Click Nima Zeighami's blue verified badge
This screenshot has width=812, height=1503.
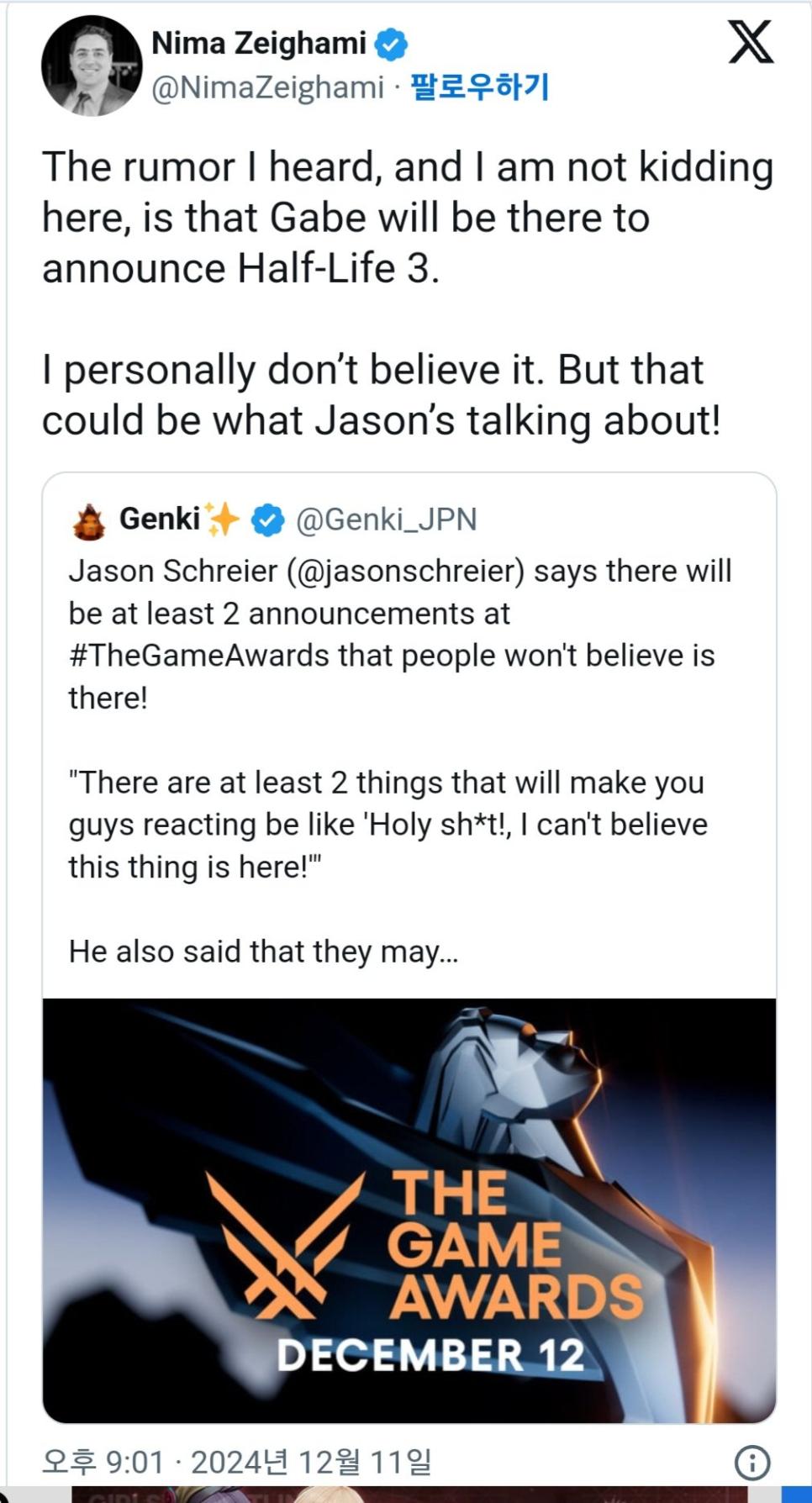point(391,44)
